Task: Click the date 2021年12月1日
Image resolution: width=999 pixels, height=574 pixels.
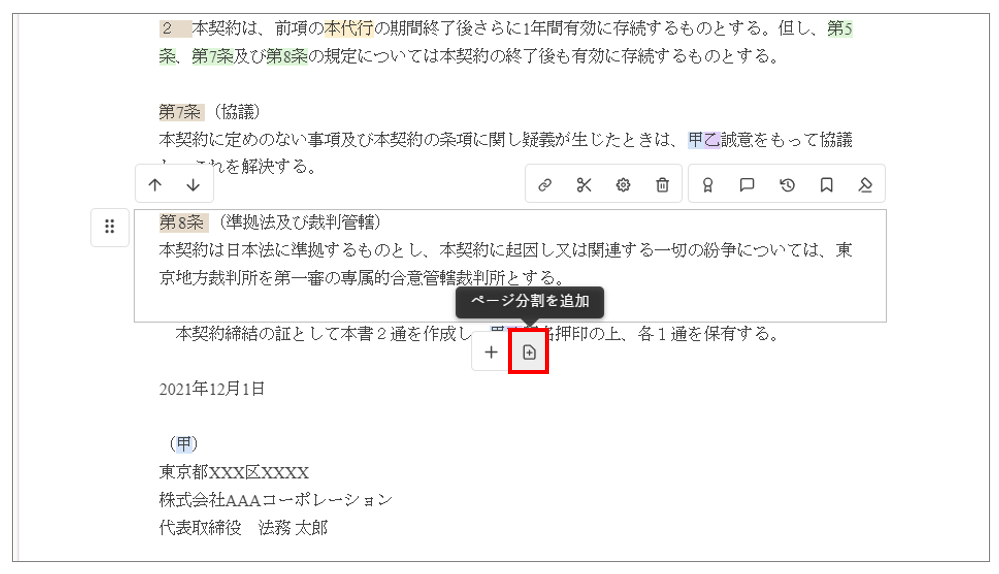Action: 212,389
